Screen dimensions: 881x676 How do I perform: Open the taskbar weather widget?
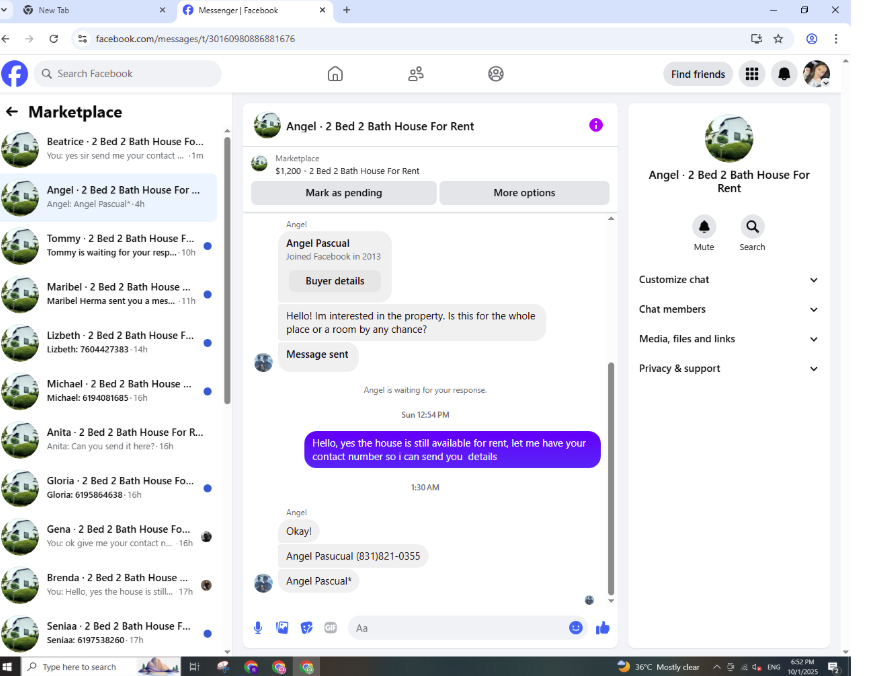point(659,667)
